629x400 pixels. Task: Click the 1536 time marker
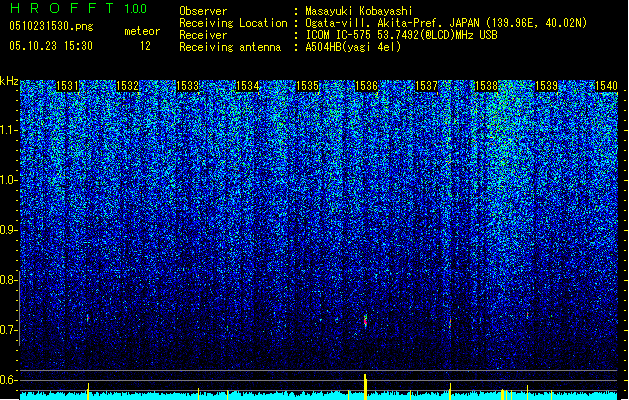[x=367, y=86]
